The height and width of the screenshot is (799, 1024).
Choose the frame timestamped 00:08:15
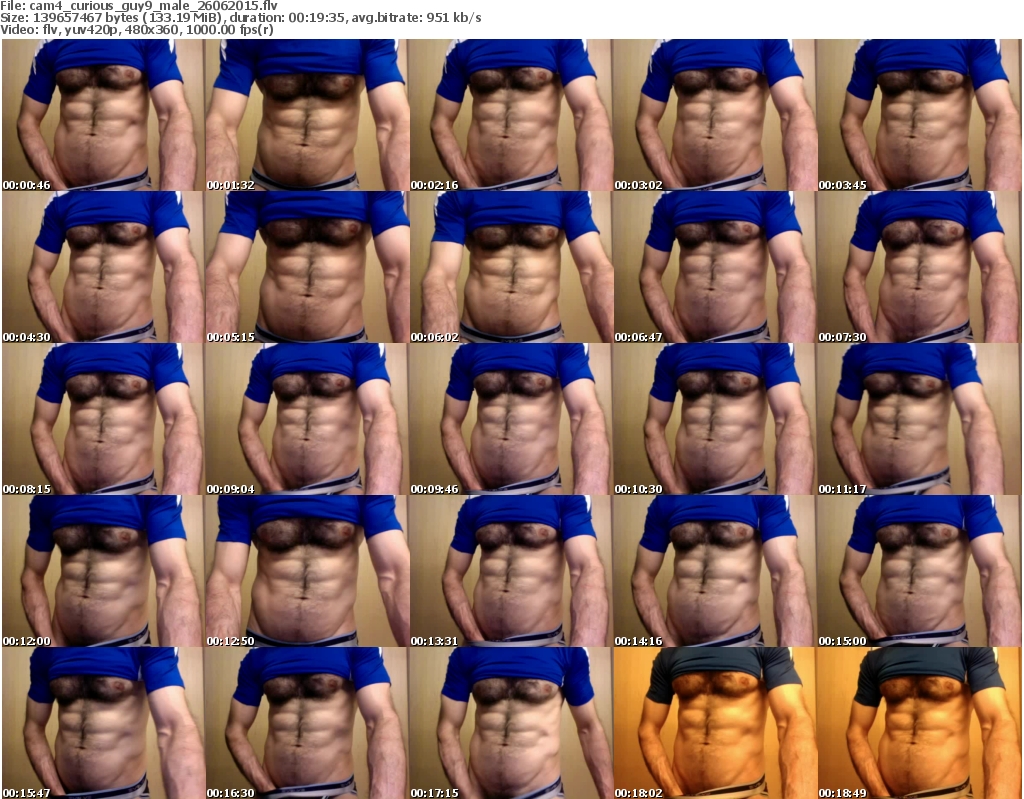click(102, 419)
